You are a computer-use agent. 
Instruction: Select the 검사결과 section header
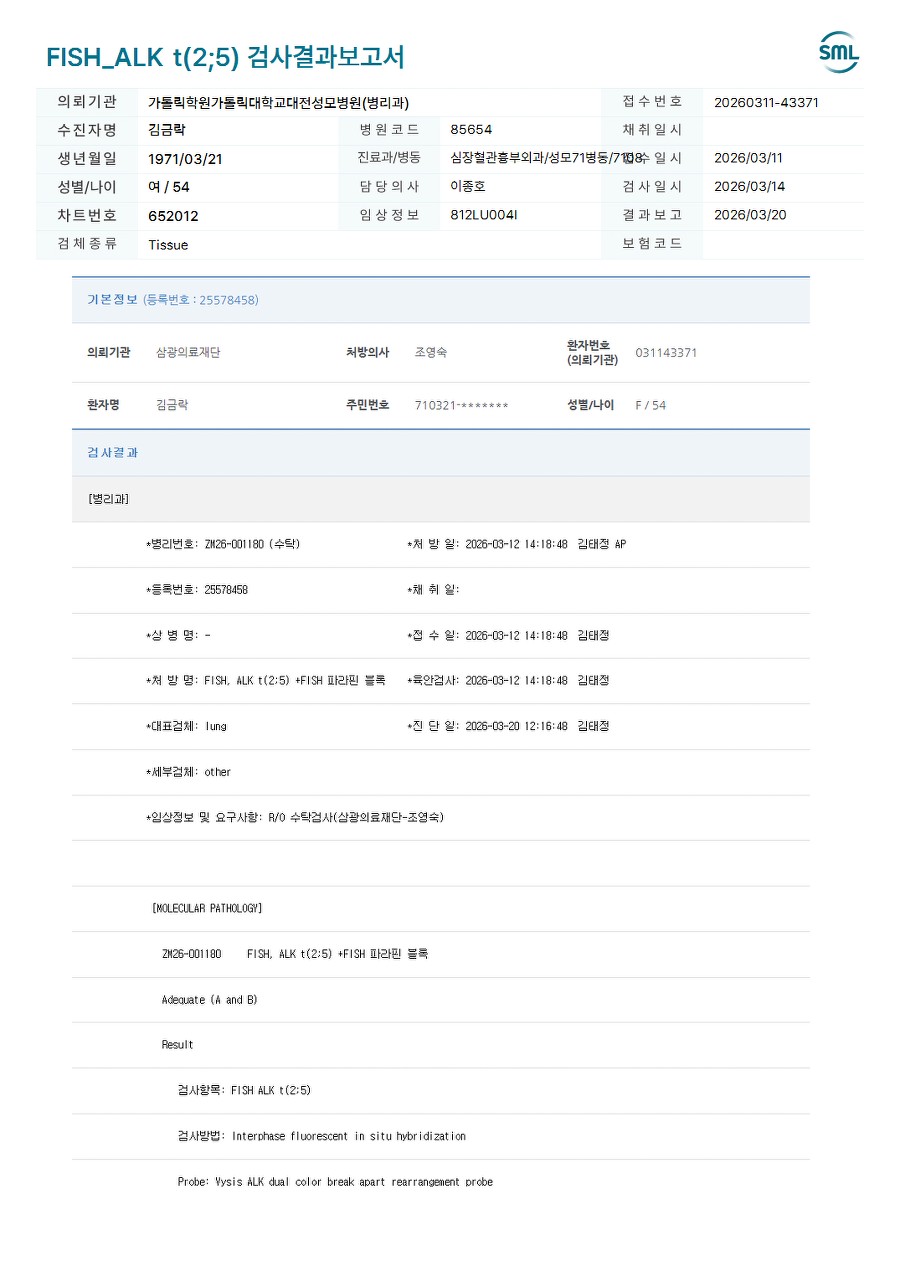112,452
